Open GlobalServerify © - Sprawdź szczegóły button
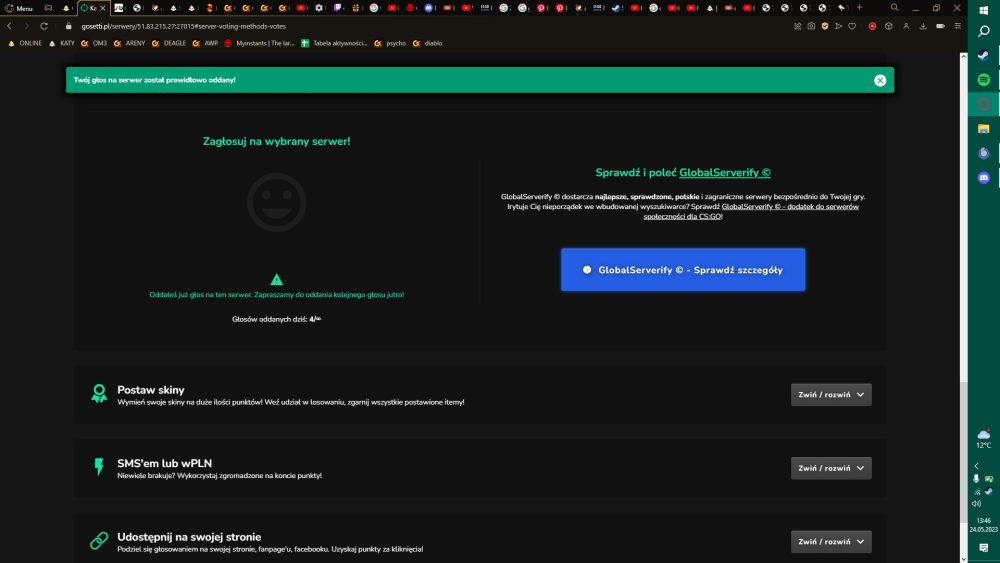Viewport: 1000px width, 563px height. tap(683, 270)
